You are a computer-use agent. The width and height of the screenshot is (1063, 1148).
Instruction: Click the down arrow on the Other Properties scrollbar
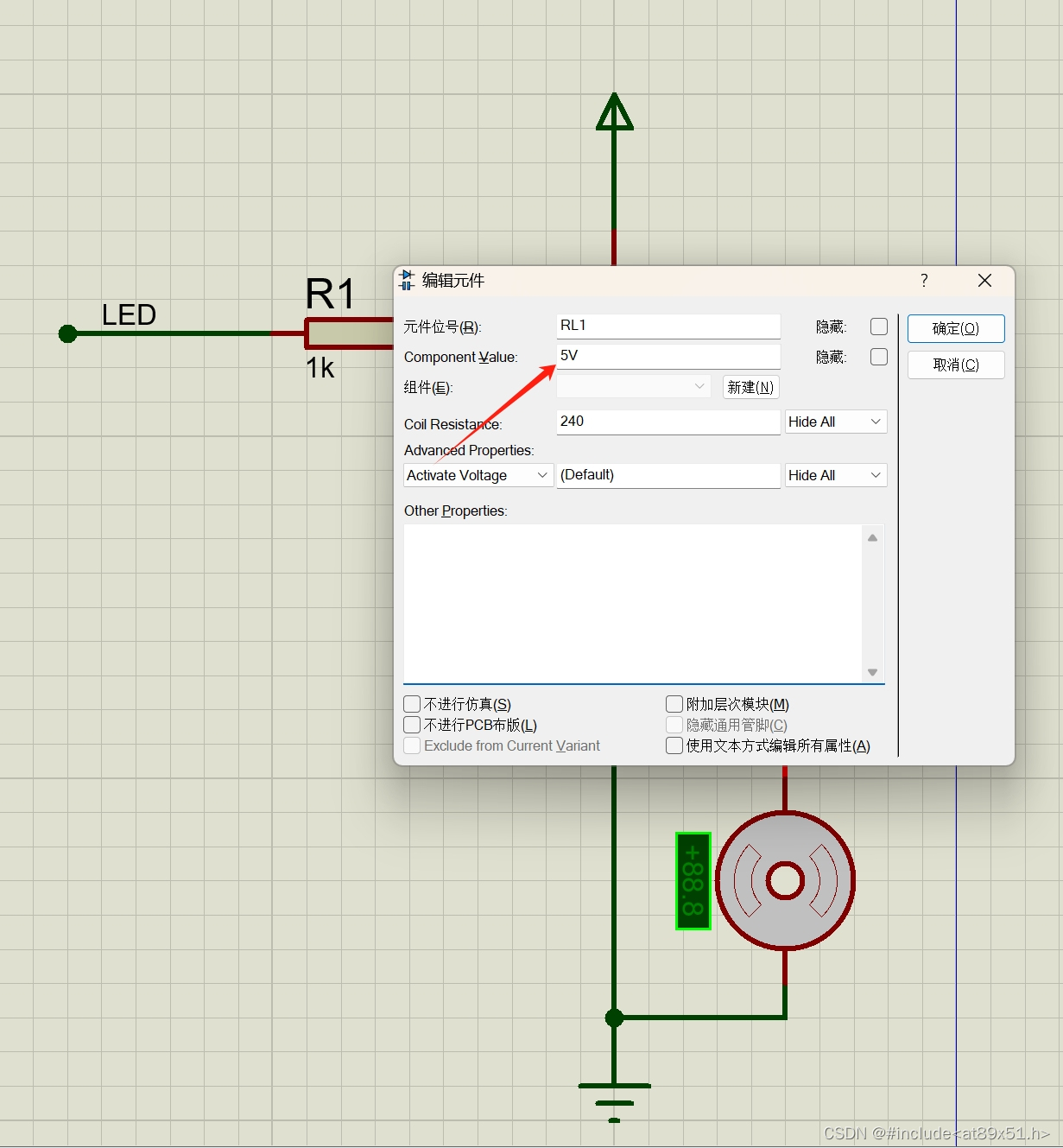[x=872, y=672]
